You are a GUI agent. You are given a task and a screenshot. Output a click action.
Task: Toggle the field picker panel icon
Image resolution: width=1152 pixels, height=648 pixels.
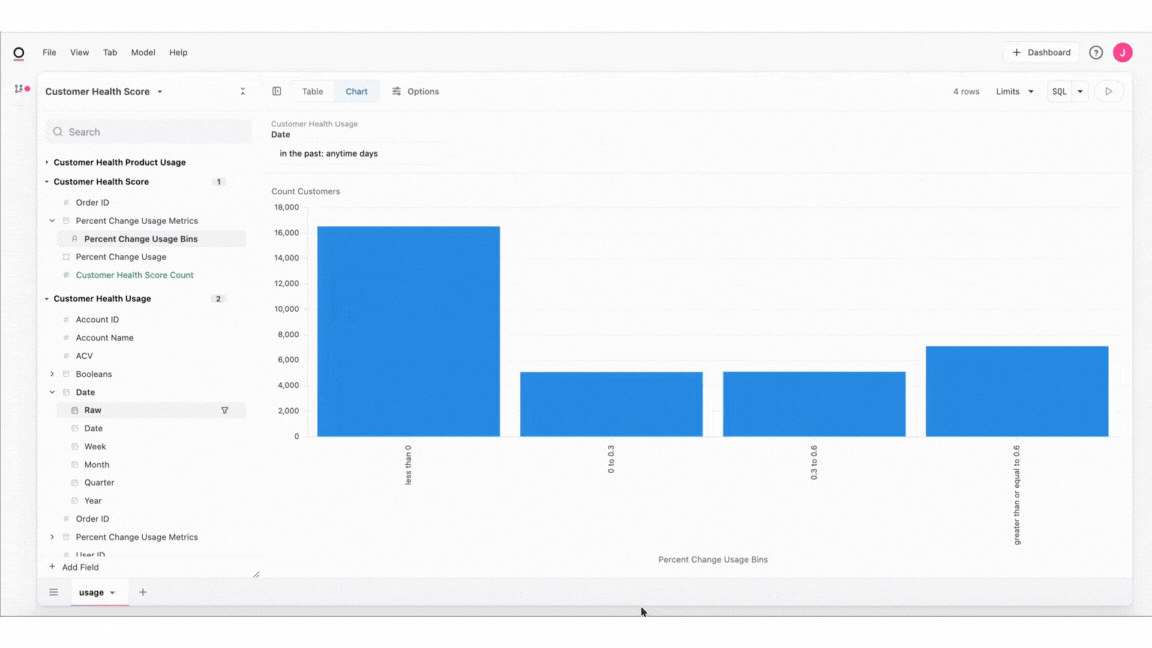click(x=277, y=92)
